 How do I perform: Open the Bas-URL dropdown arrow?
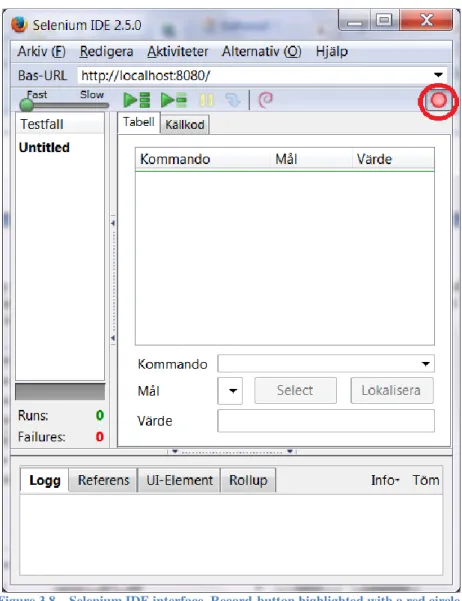pyautogui.click(x=438, y=75)
